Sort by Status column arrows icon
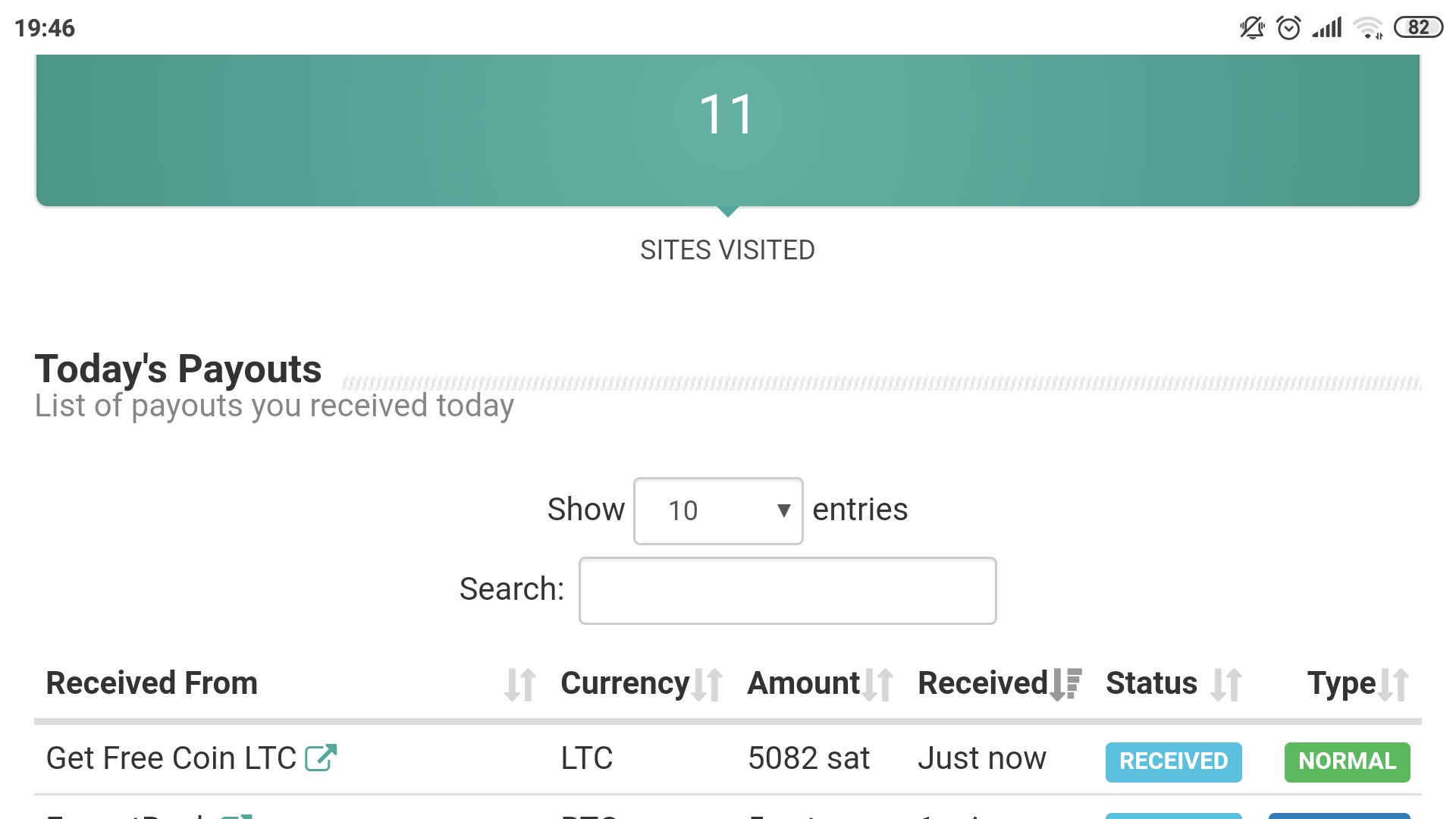The image size is (1456, 819). (x=1226, y=685)
